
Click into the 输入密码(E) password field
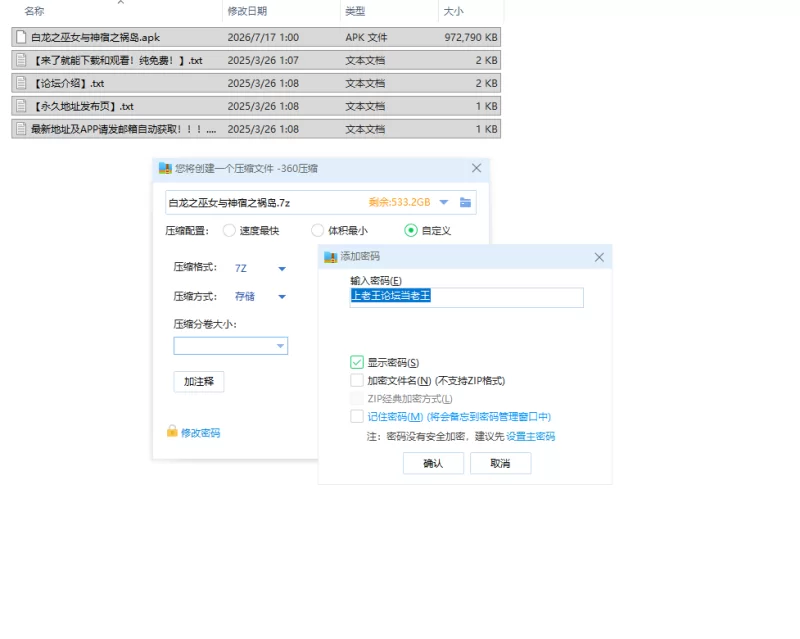(466, 298)
